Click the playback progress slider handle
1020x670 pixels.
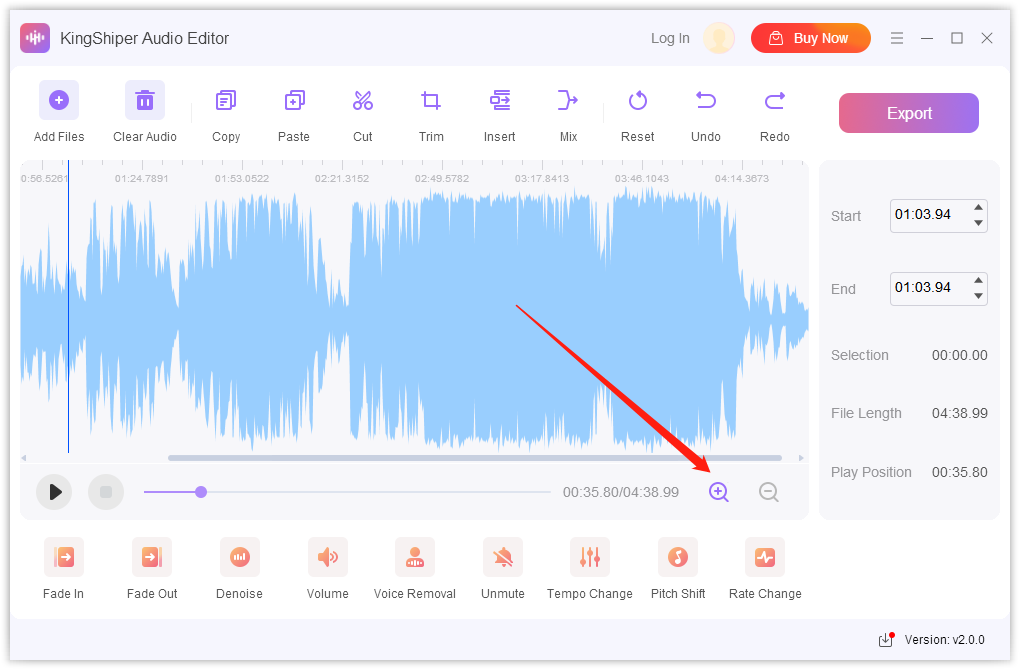coord(201,492)
